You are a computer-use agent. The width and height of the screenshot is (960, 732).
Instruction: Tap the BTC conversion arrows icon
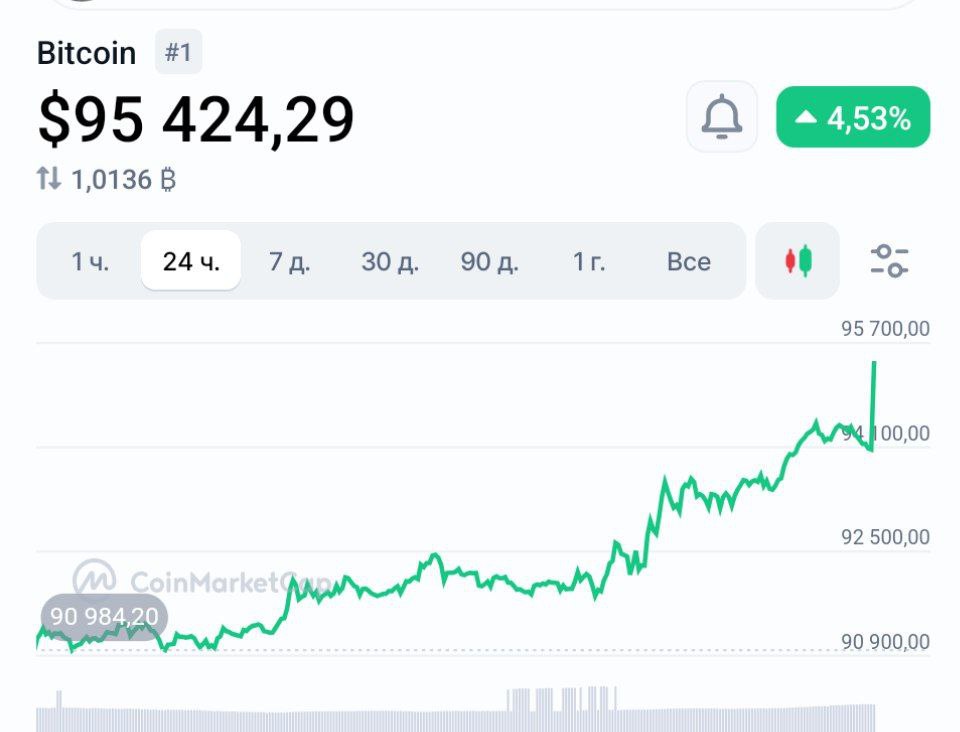pyautogui.click(x=49, y=179)
